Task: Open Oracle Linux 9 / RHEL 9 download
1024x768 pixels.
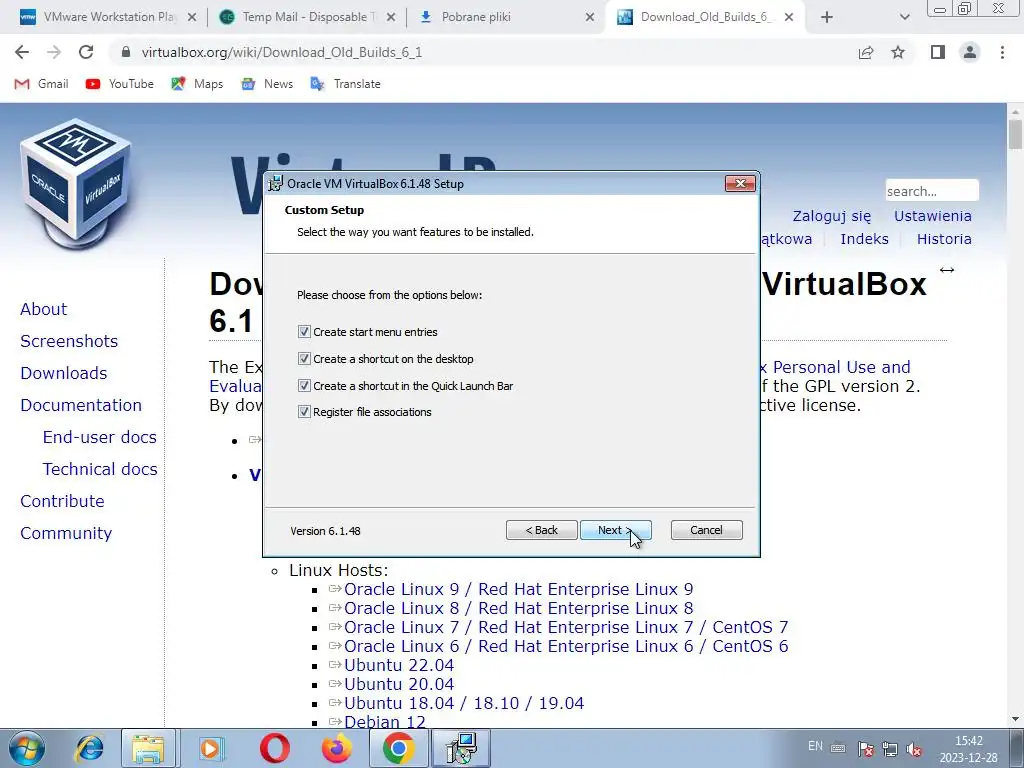Action: pyautogui.click(x=519, y=589)
